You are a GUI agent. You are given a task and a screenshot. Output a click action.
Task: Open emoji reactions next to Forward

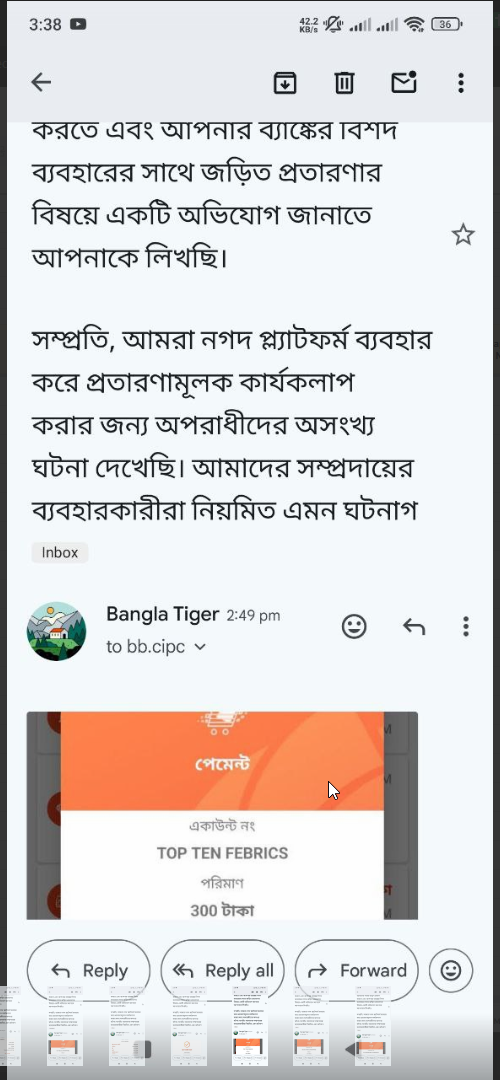(451, 970)
